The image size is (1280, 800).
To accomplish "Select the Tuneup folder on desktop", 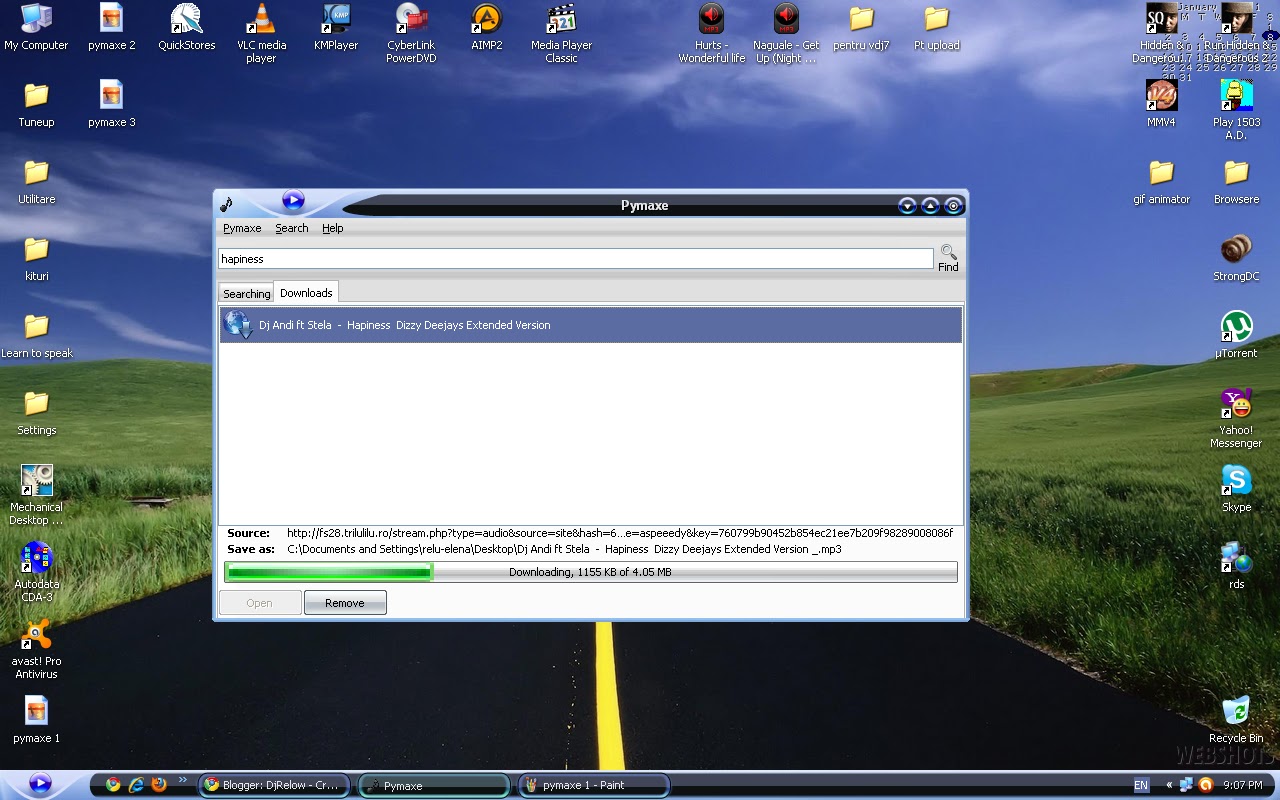I will [37, 104].
